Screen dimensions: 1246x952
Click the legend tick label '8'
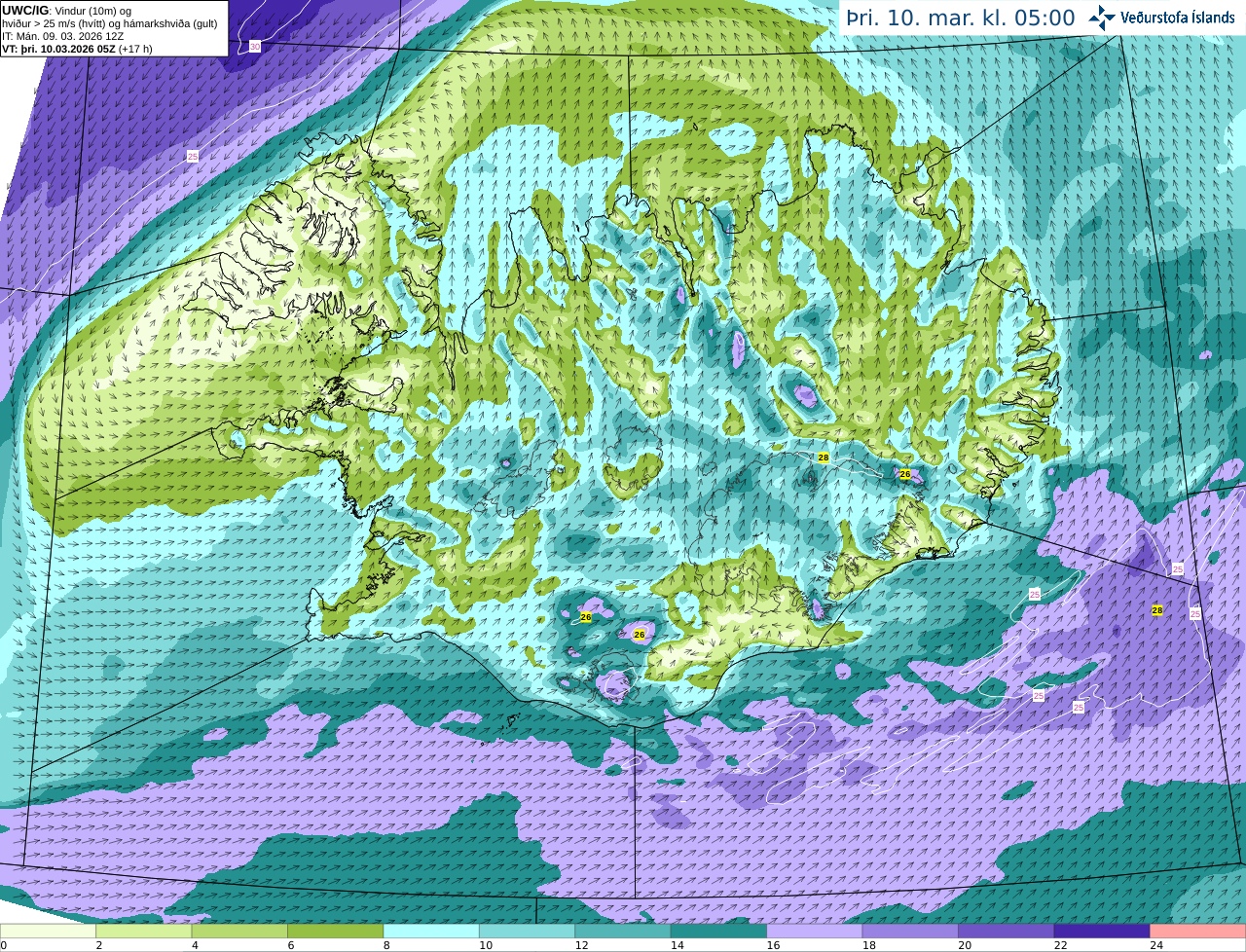(387, 945)
